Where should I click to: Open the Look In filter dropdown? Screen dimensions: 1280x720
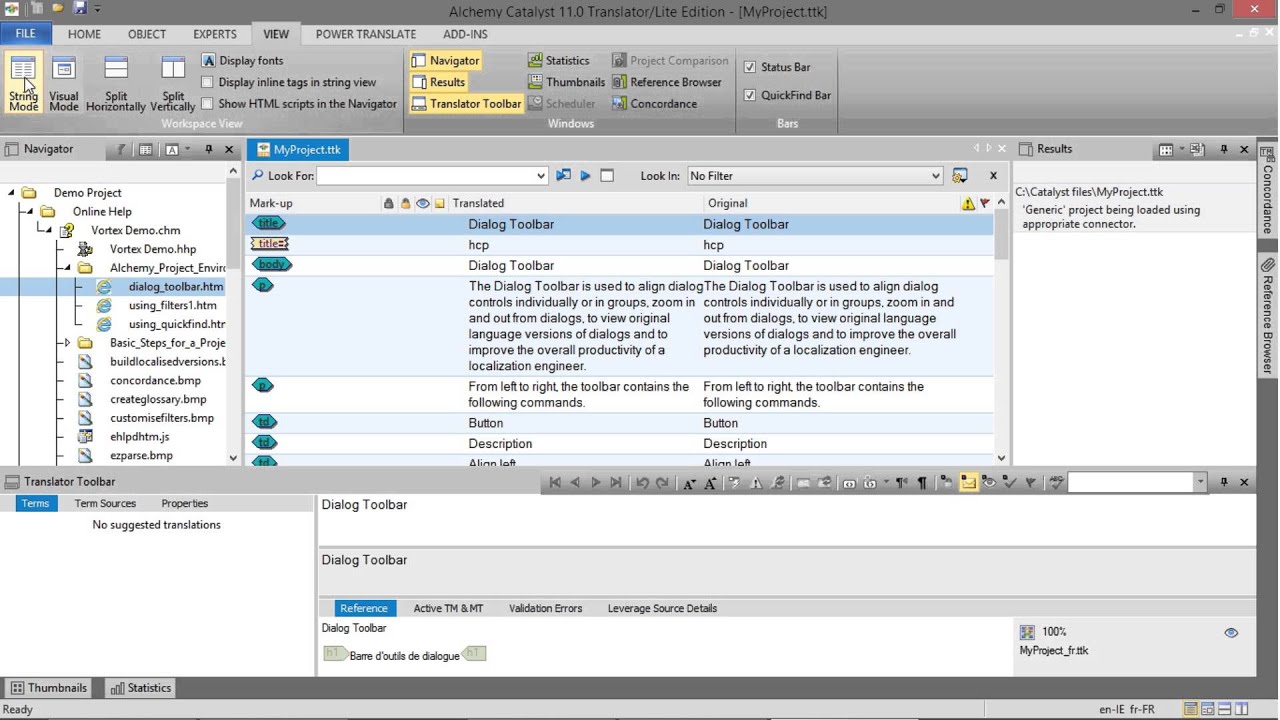click(935, 176)
